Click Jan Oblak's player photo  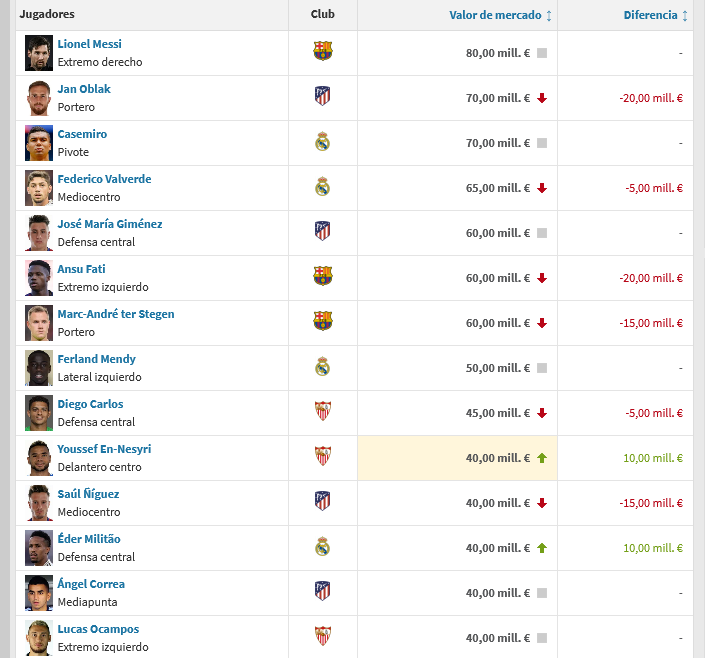click(x=39, y=98)
